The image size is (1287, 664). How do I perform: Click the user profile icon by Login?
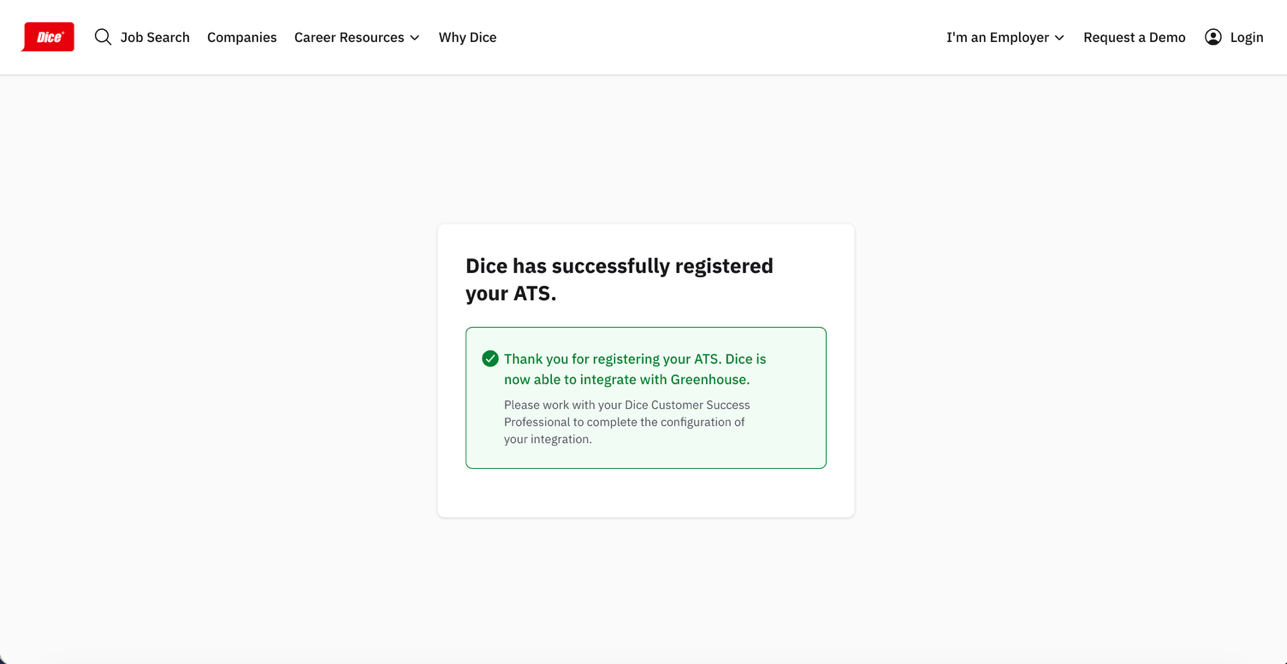pyautogui.click(x=1213, y=37)
